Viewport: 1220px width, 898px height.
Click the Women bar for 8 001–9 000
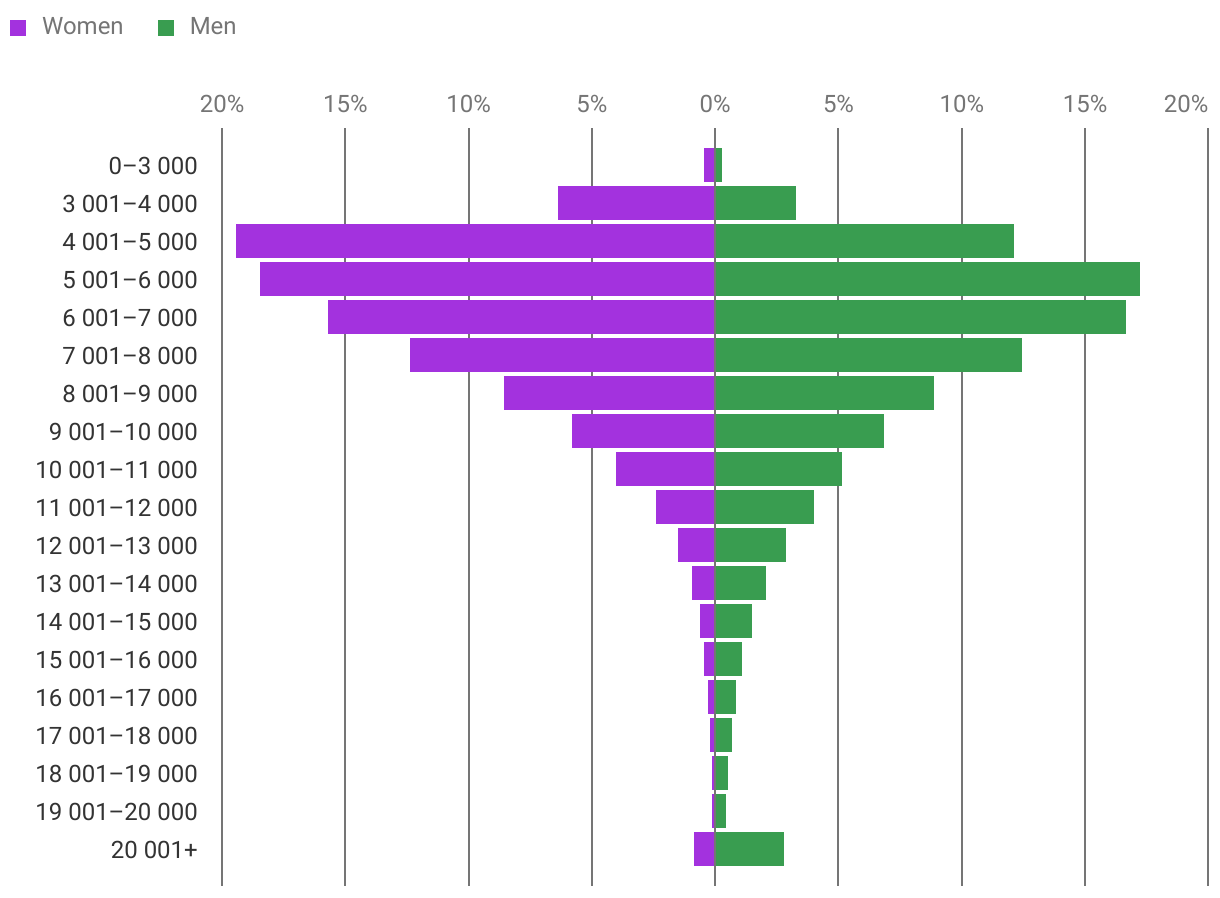609,393
